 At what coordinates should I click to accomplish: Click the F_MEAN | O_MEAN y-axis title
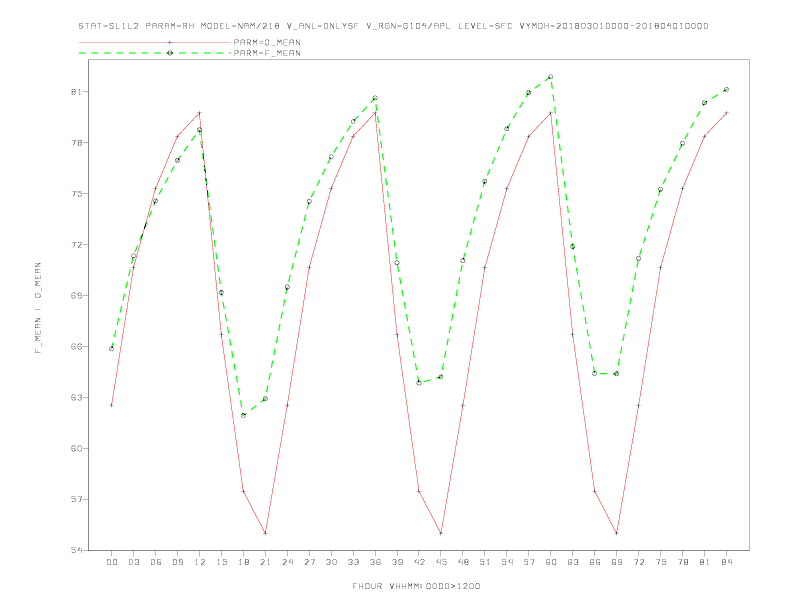[x=38, y=308]
